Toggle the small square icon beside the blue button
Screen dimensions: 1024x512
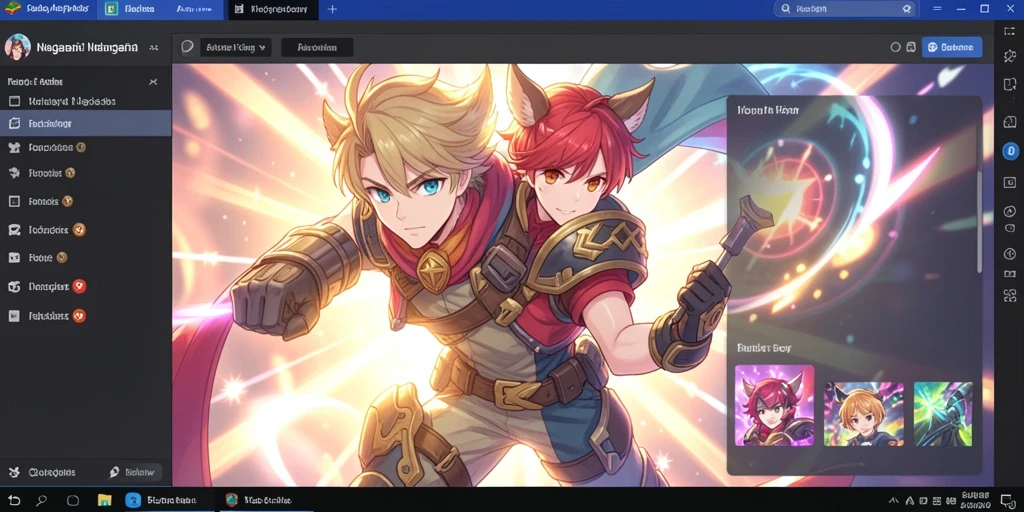click(910, 47)
